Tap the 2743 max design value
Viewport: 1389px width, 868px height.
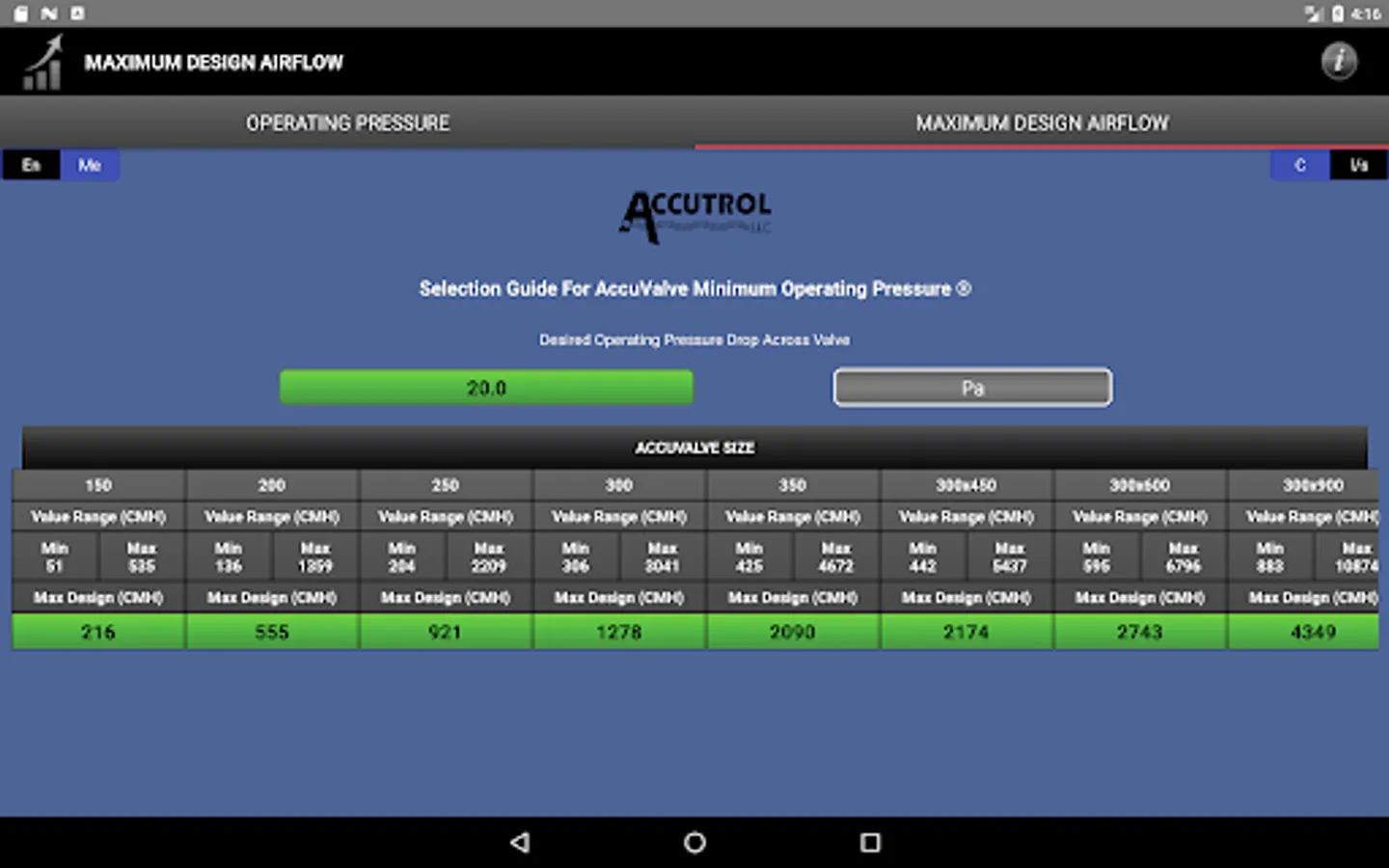click(1140, 632)
